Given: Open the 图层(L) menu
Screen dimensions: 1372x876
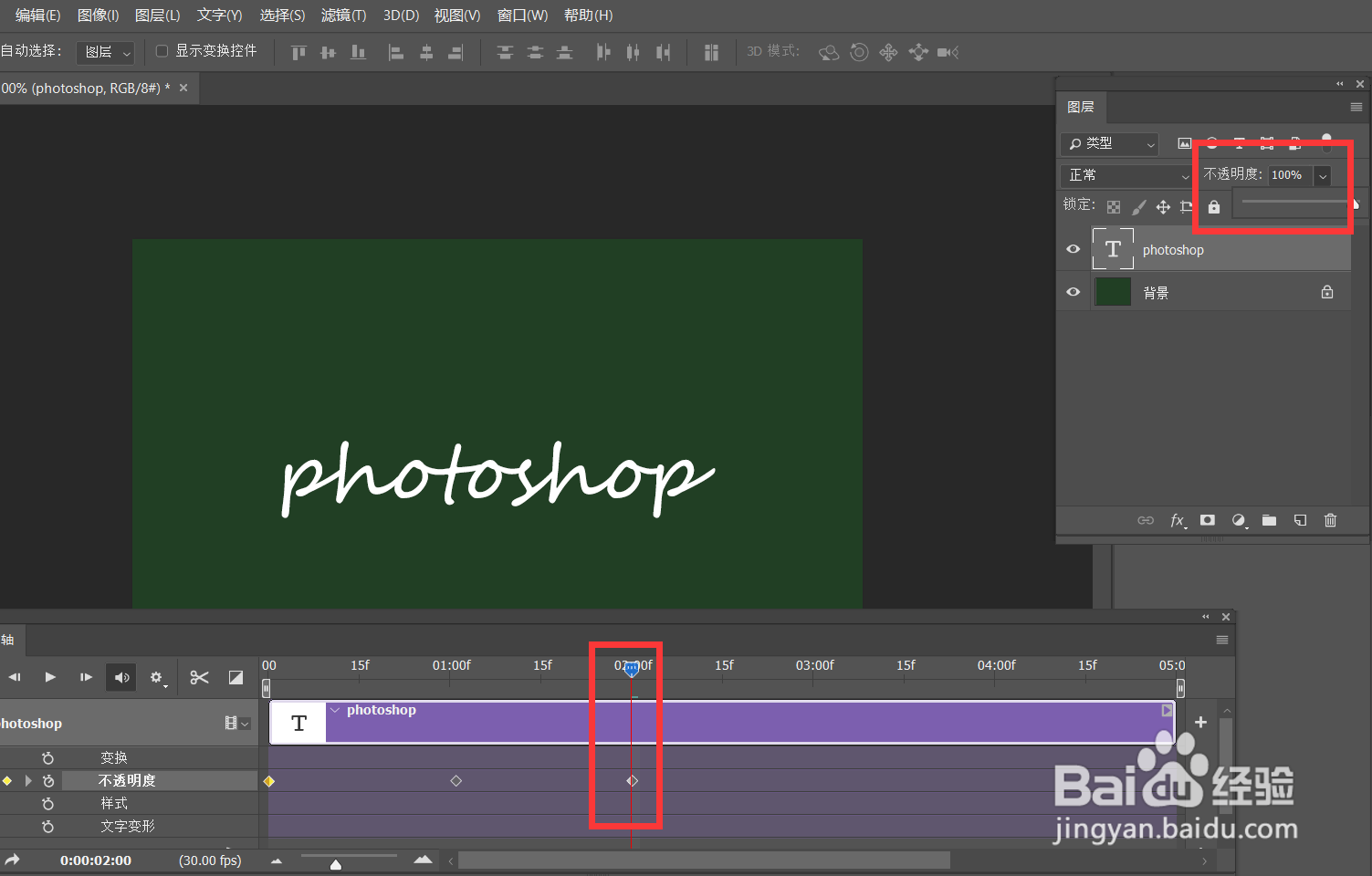Looking at the screenshot, I should 157,16.
